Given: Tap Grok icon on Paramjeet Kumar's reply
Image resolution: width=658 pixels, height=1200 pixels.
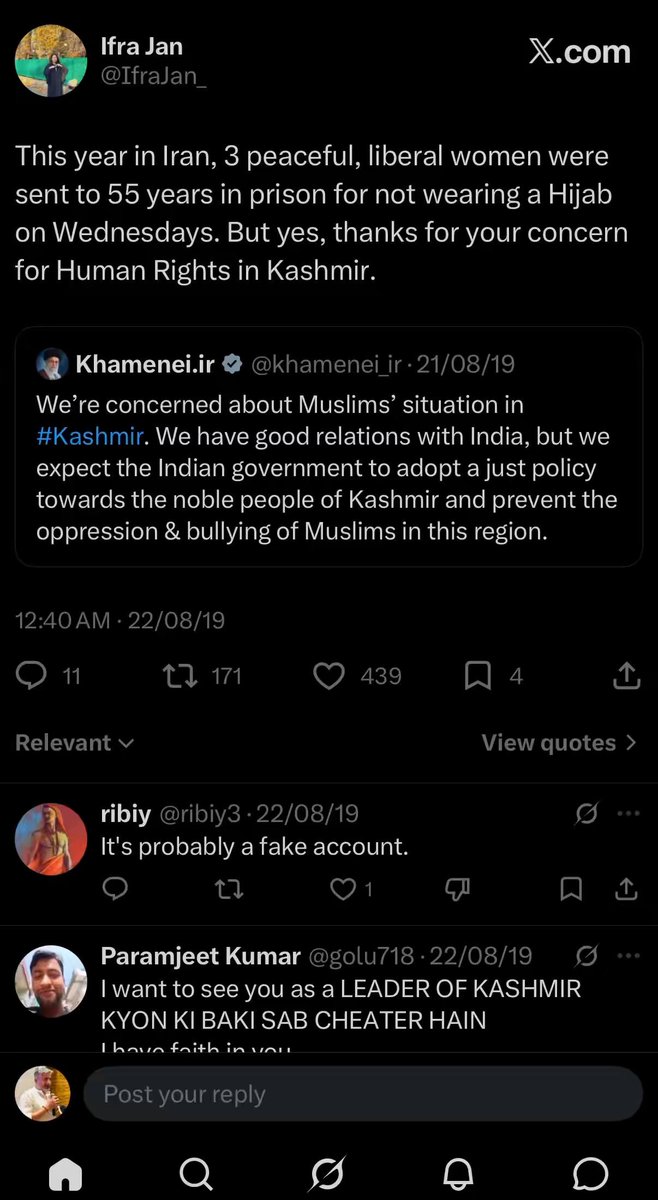Looking at the screenshot, I should [587, 957].
